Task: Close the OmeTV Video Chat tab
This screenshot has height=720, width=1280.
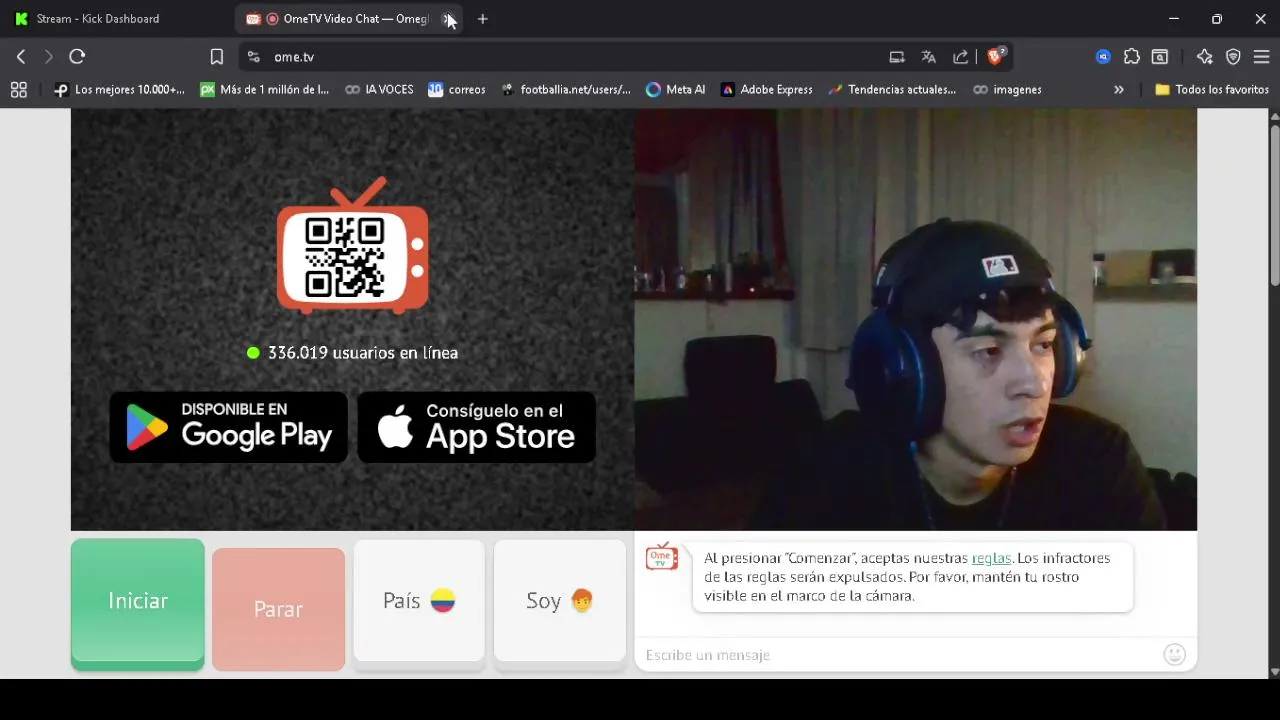Action: click(448, 19)
